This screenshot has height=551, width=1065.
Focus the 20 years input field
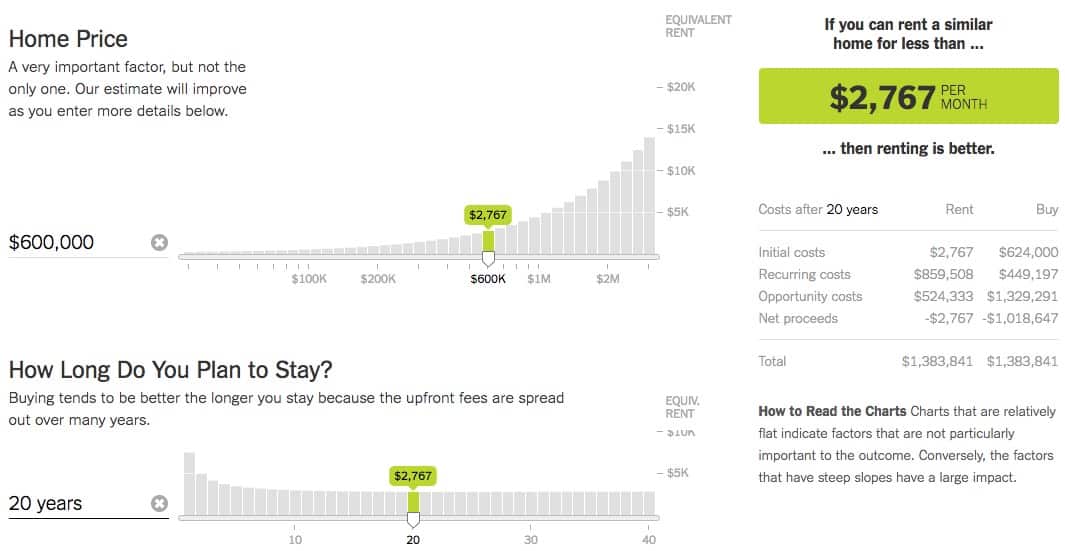[x=75, y=503]
